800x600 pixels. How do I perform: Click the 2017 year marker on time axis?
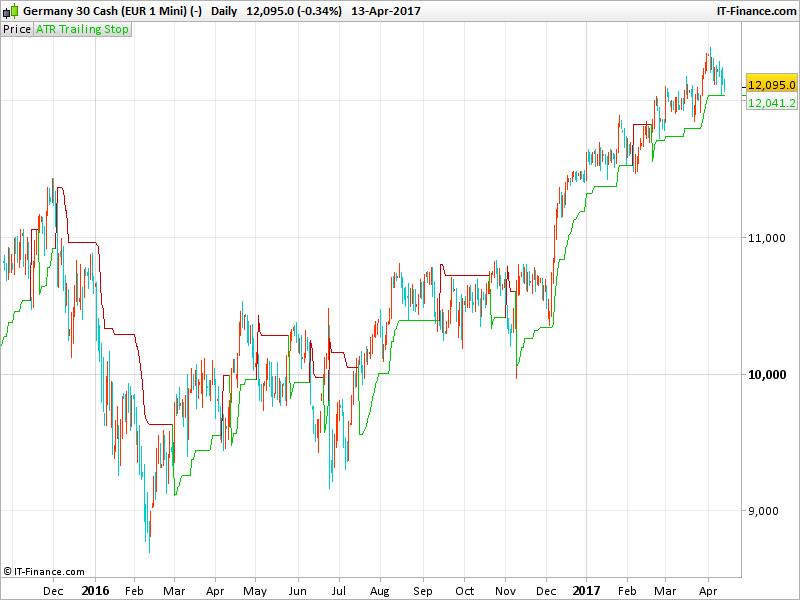tap(586, 591)
